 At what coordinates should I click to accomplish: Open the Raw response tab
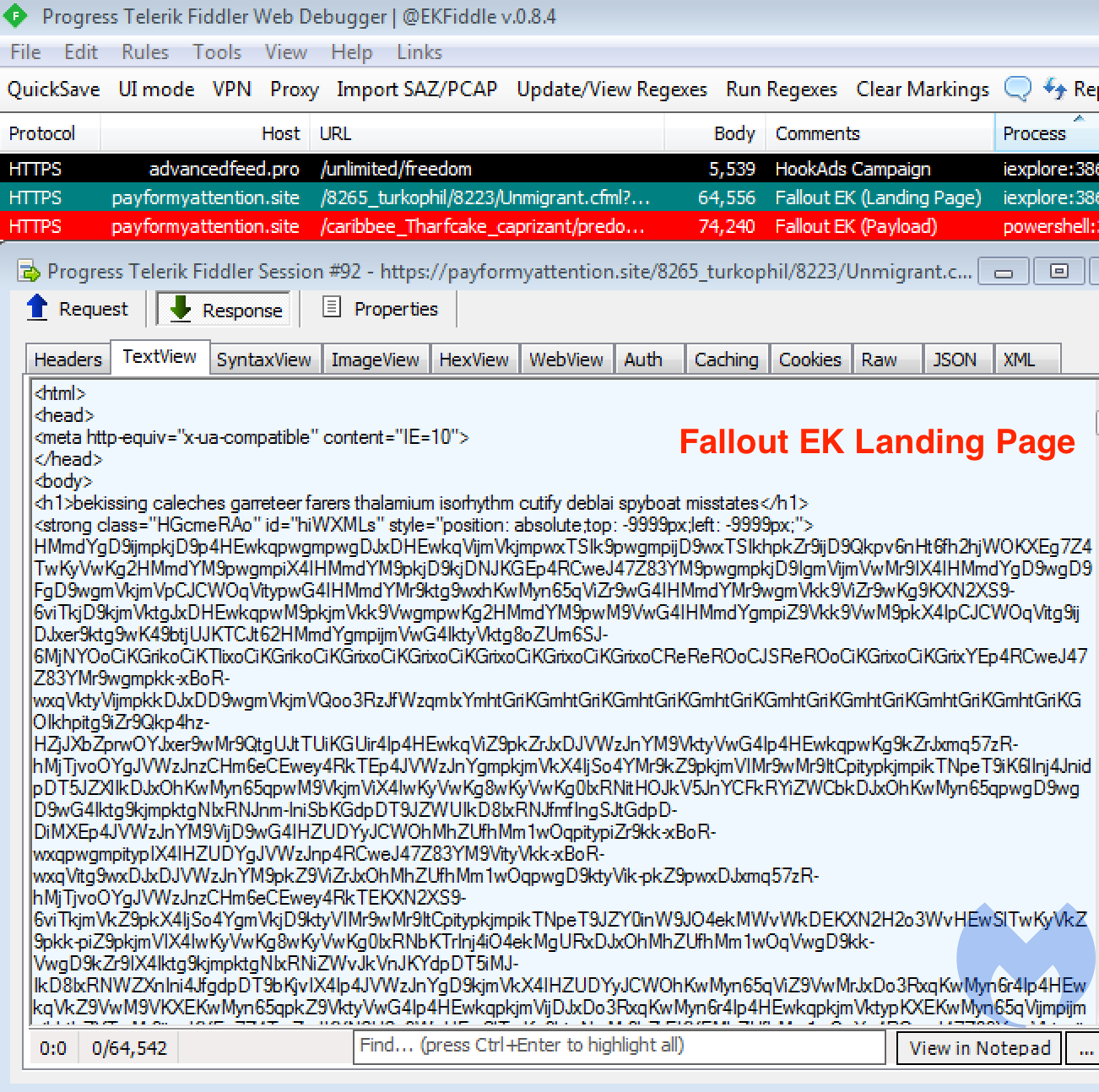click(879, 359)
